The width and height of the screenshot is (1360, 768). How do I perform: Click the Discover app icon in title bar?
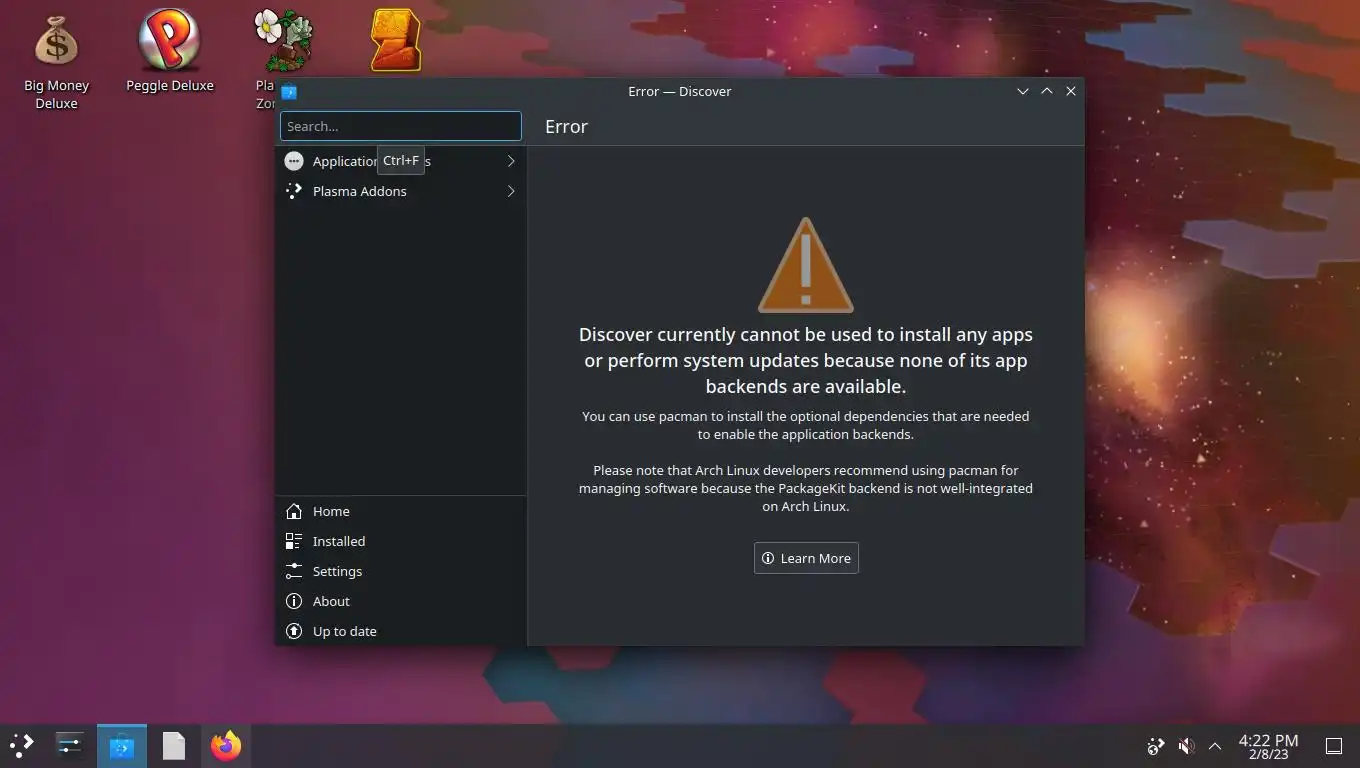pos(289,91)
